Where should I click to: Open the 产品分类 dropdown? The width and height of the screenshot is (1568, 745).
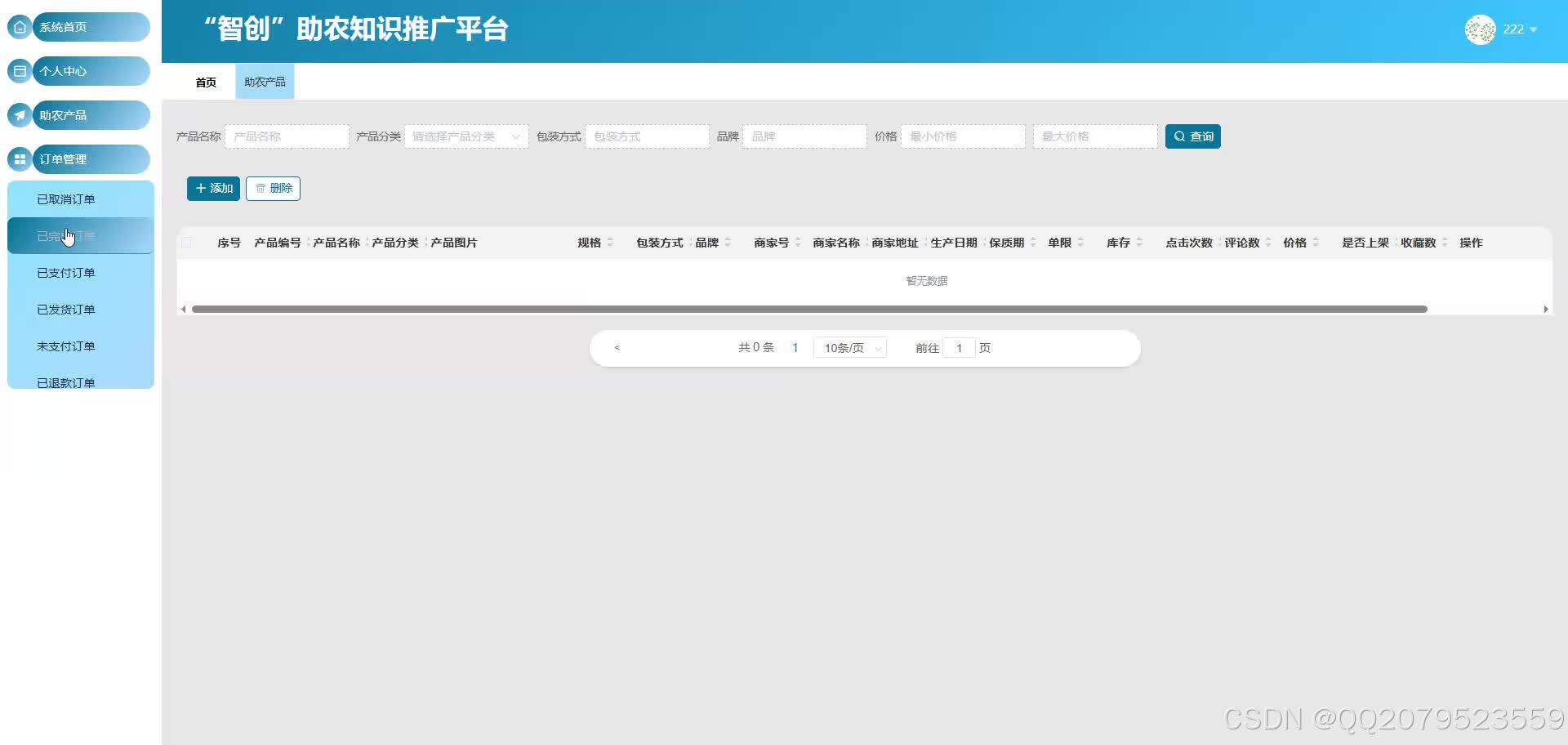[x=466, y=136]
